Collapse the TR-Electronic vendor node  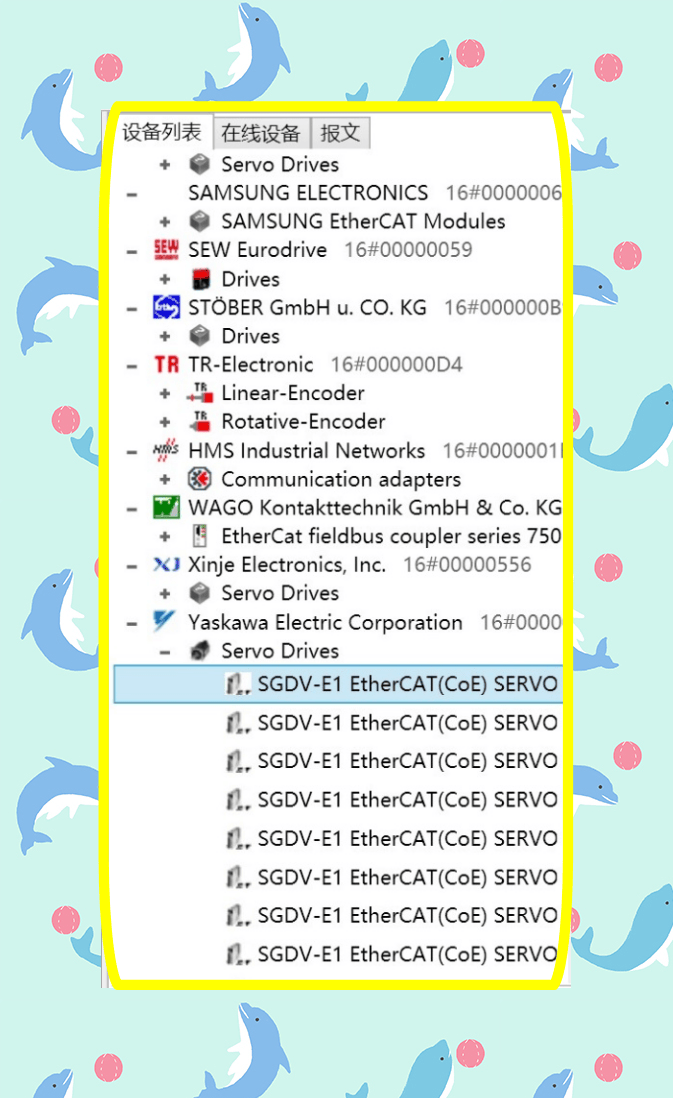132,366
